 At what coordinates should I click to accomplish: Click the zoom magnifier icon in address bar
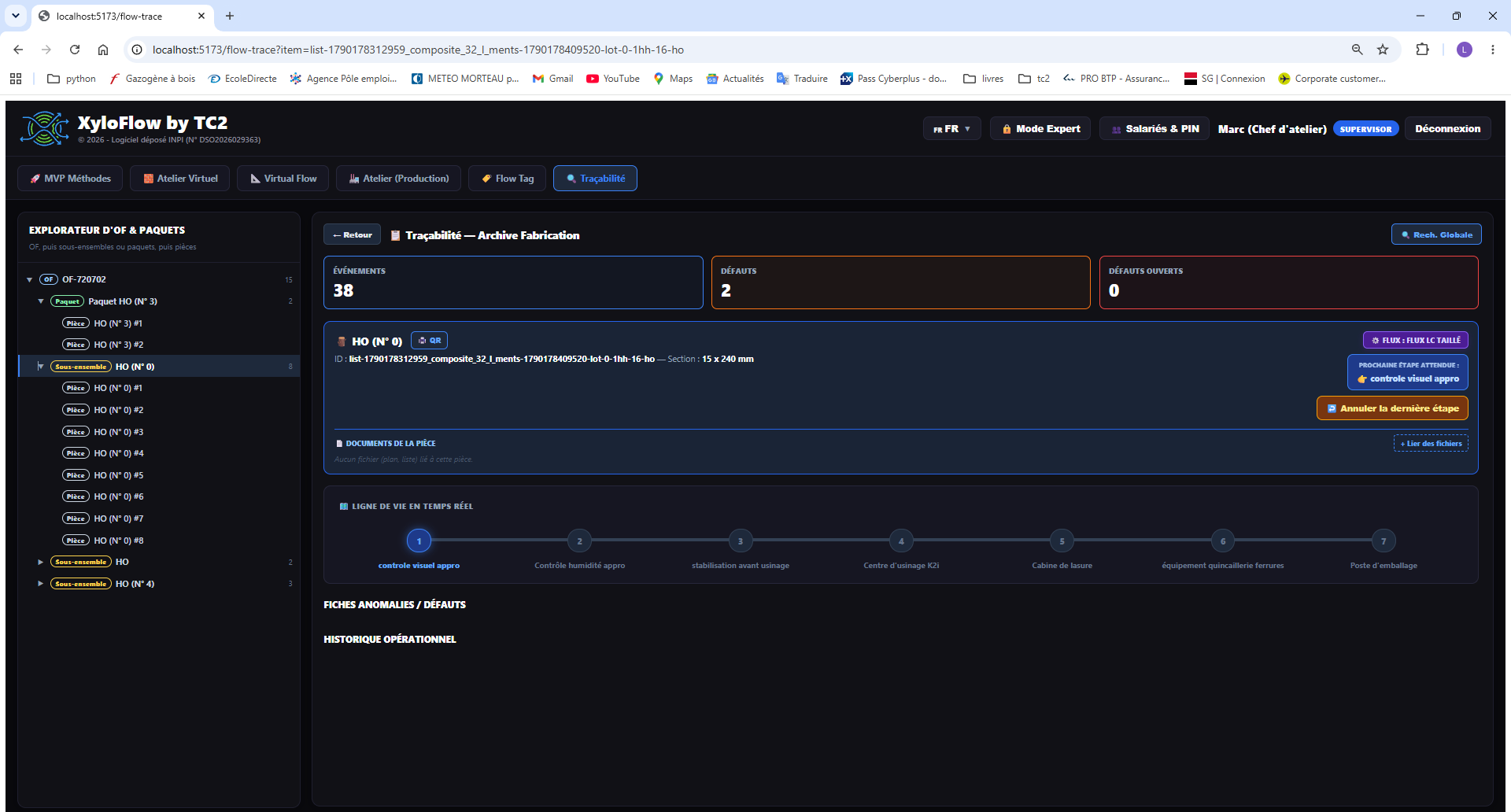pos(1357,50)
